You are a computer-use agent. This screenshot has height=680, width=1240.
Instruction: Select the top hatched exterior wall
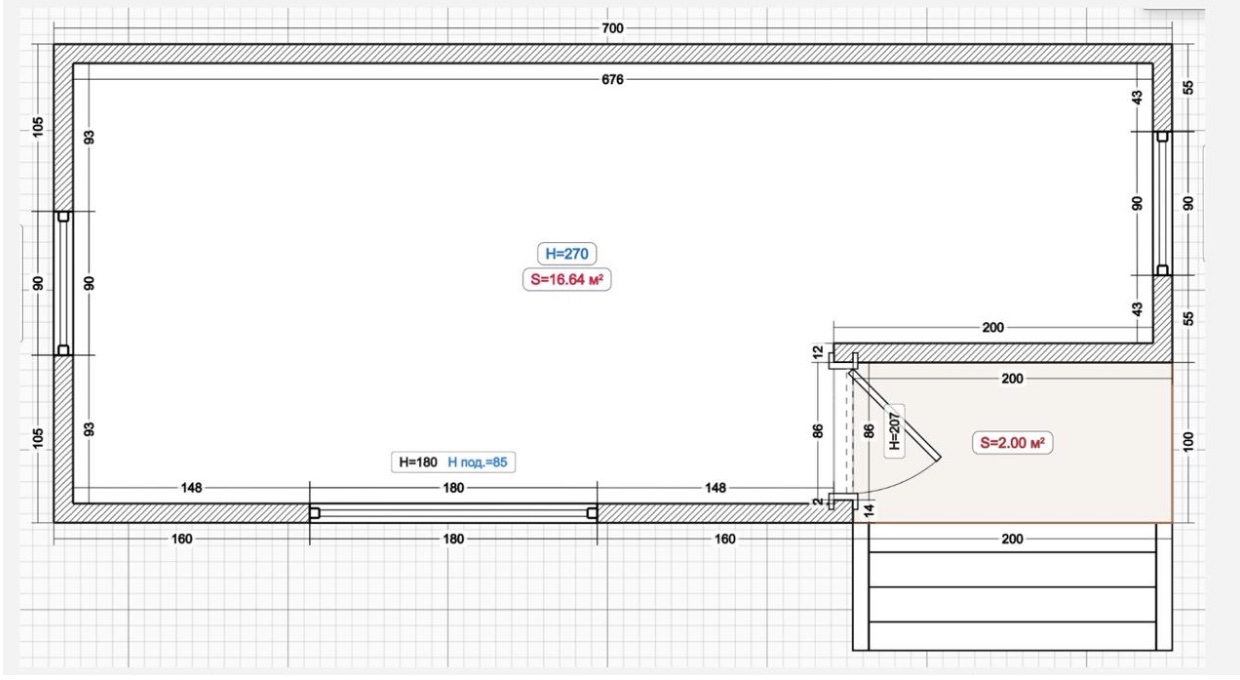point(612,54)
